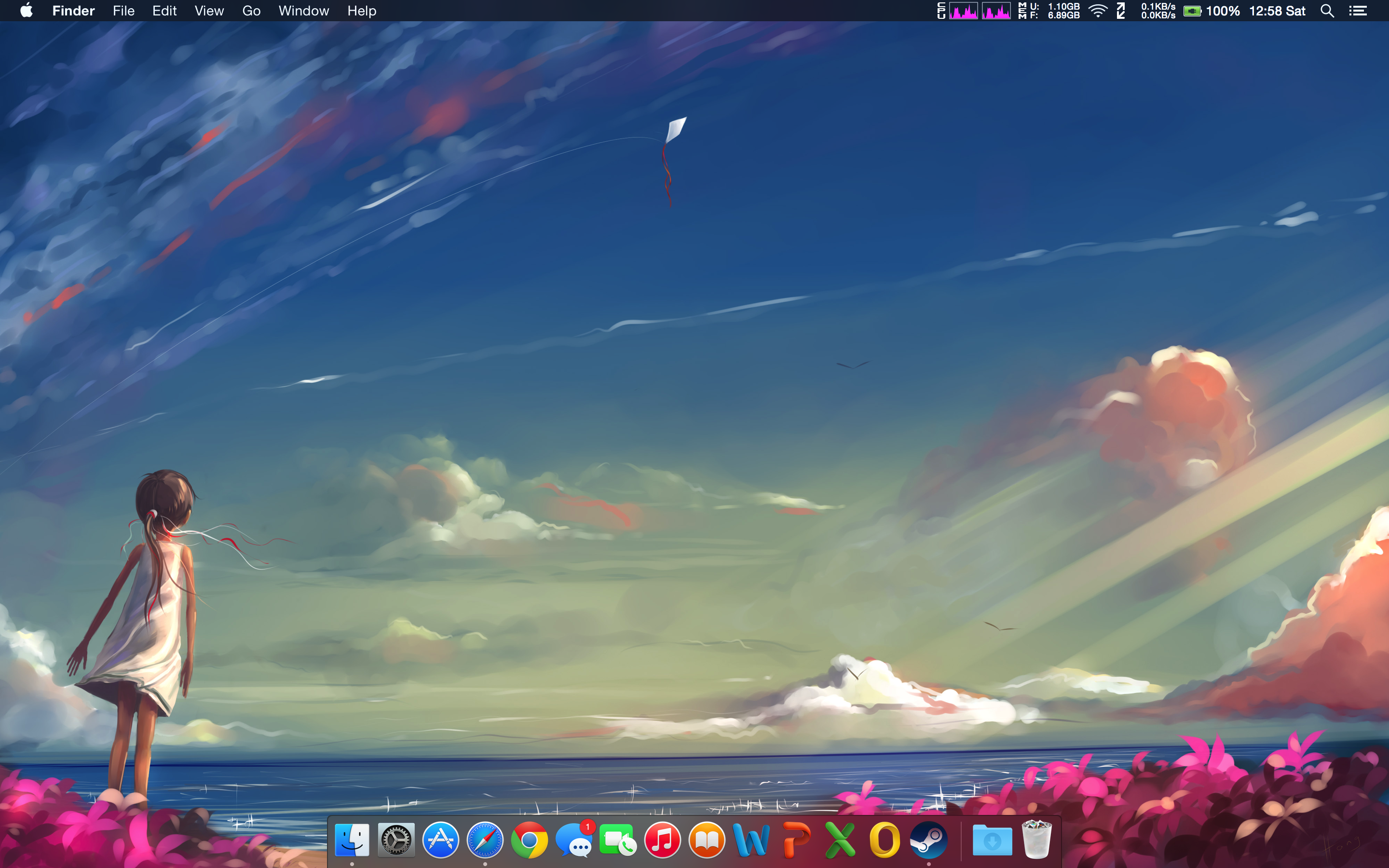Open the Trash in Dock
Image resolution: width=1389 pixels, height=868 pixels.
point(1036,840)
